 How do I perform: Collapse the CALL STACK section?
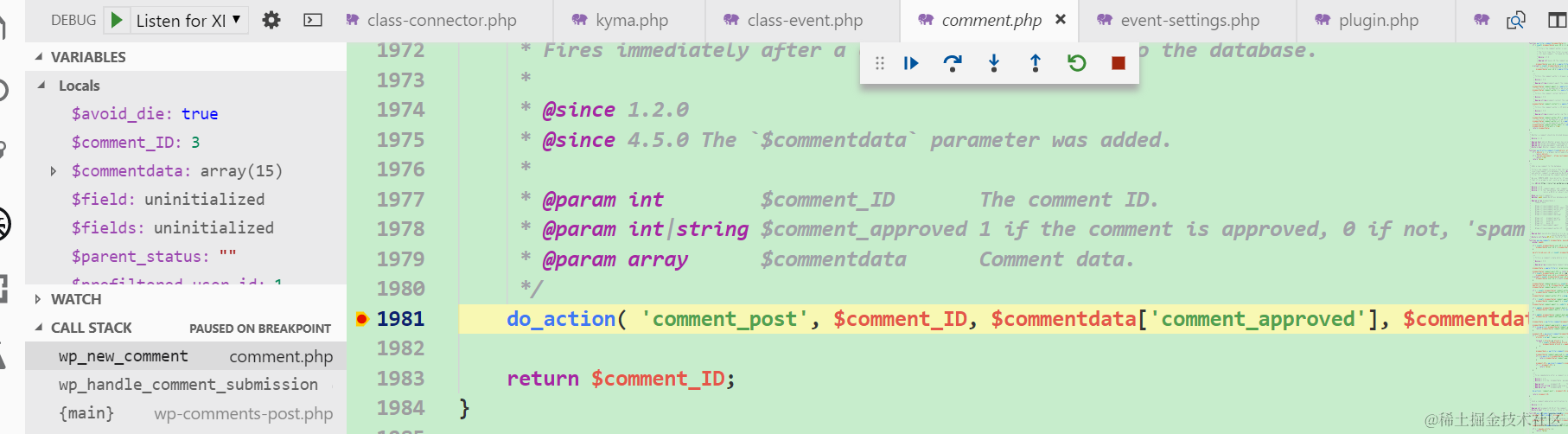click(39, 328)
